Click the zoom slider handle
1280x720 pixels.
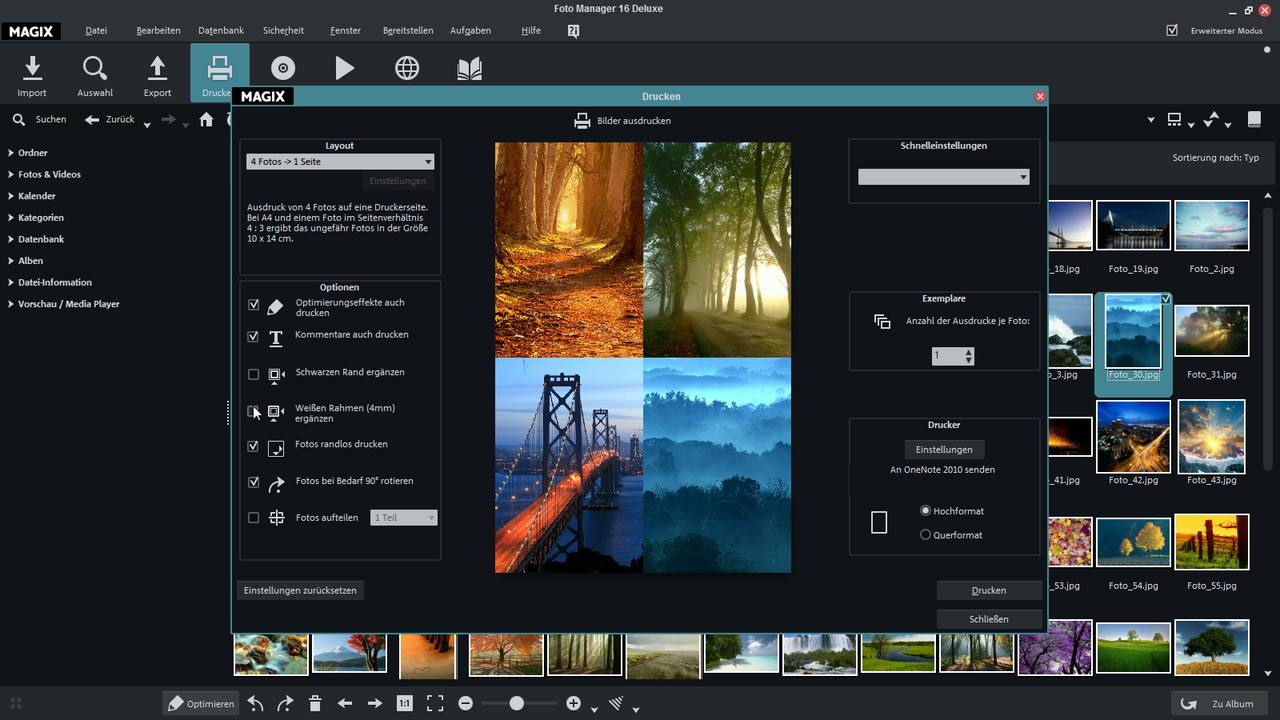[x=516, y=703]
